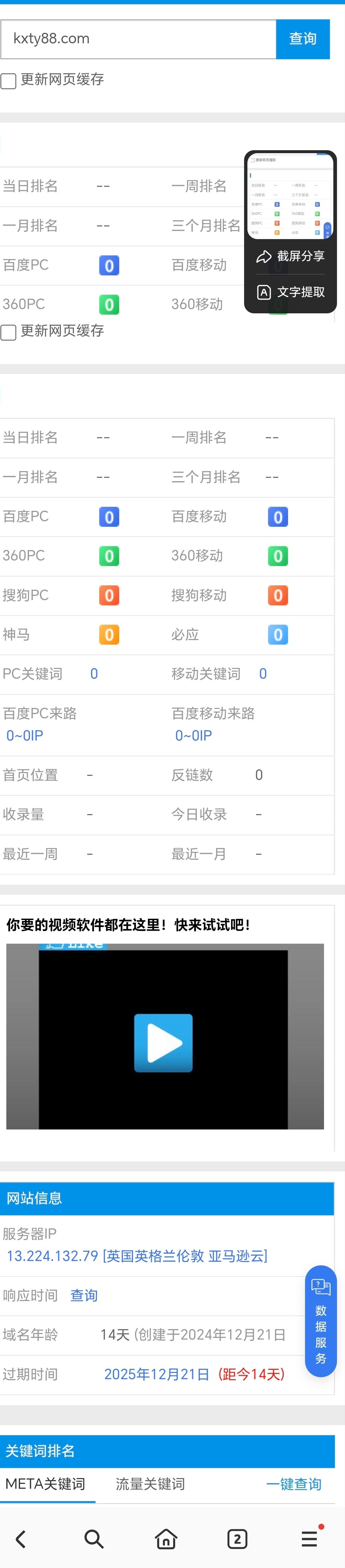Select 文字提取 text extraction option
Viewport: 345px width, 1568px height.
(290, 292)
